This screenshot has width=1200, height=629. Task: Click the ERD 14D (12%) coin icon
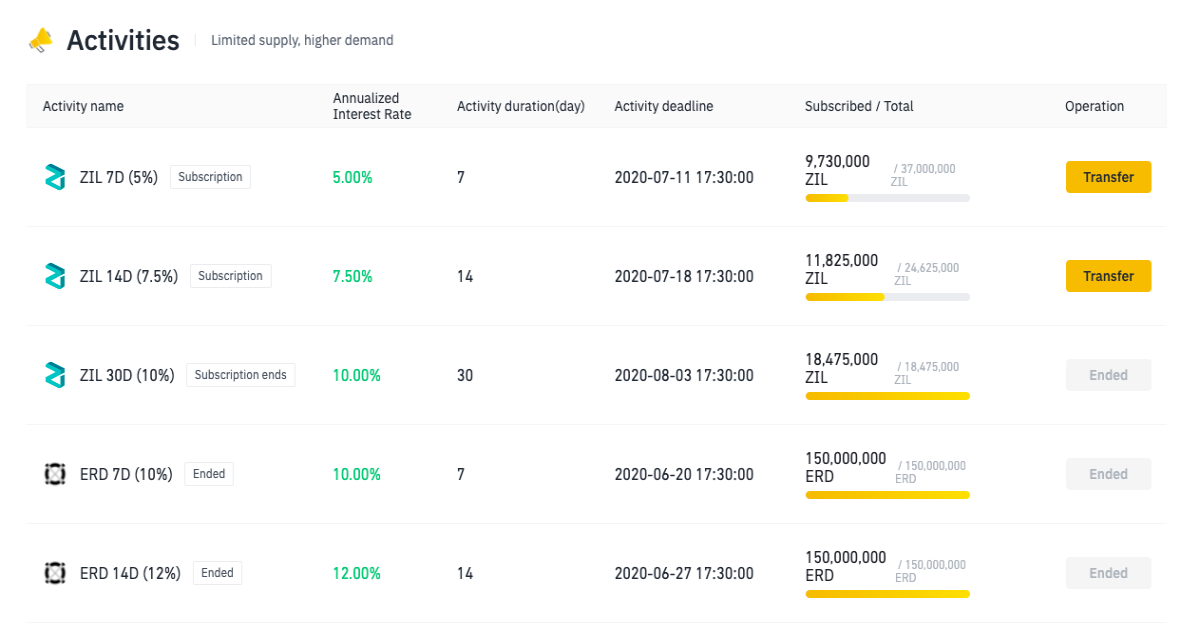[x=55, y=573]
